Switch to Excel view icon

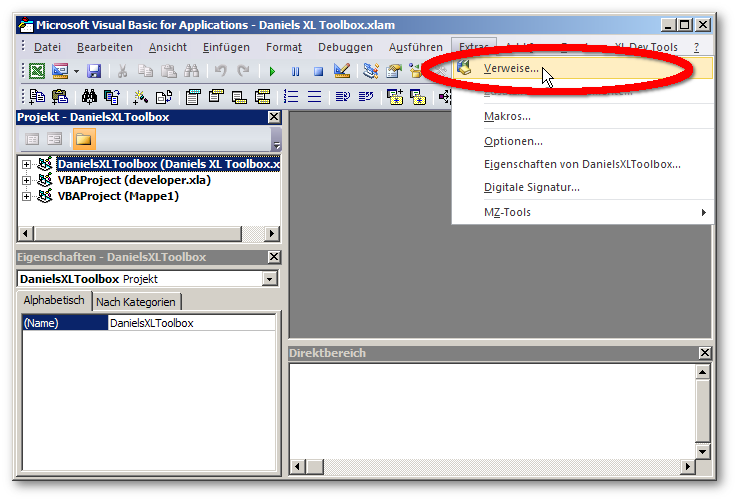tap(37, 71)
